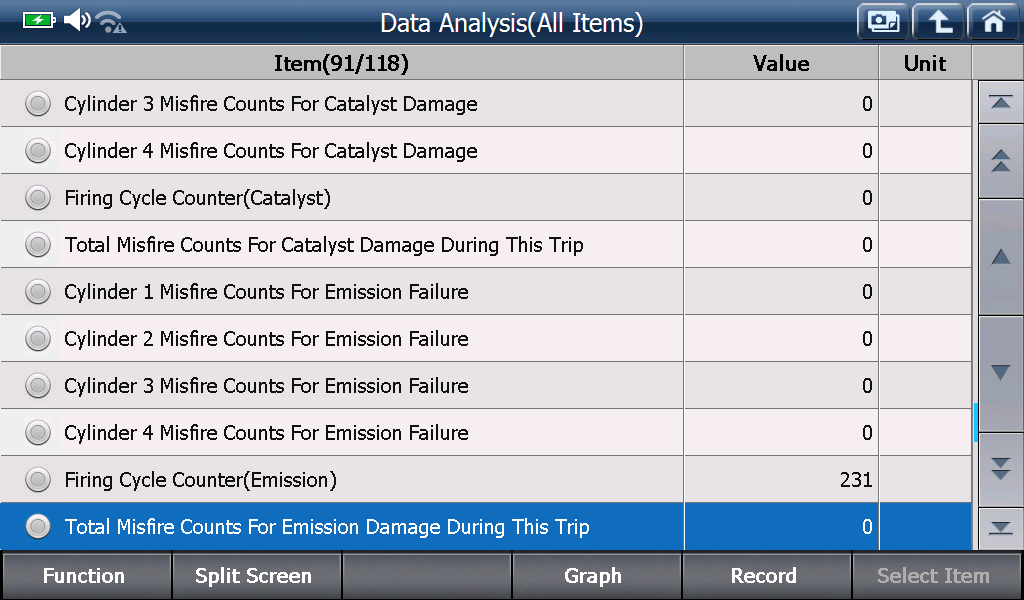Screen dimensions: 1024x600
Task: Go back using the up-arrow icon
Action: point(938,22)
